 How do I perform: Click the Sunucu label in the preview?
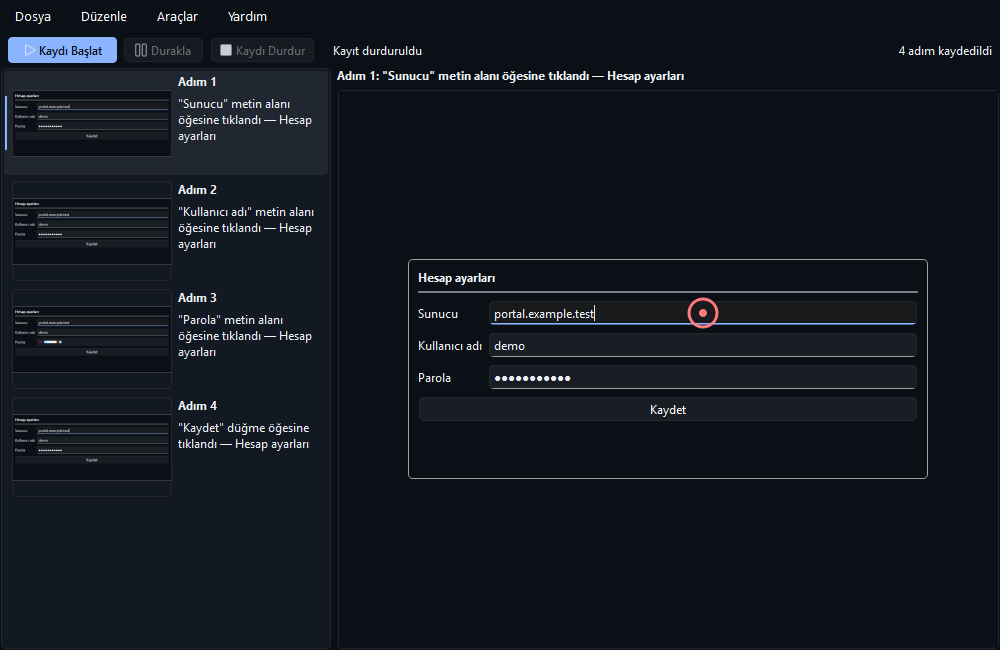438,314
